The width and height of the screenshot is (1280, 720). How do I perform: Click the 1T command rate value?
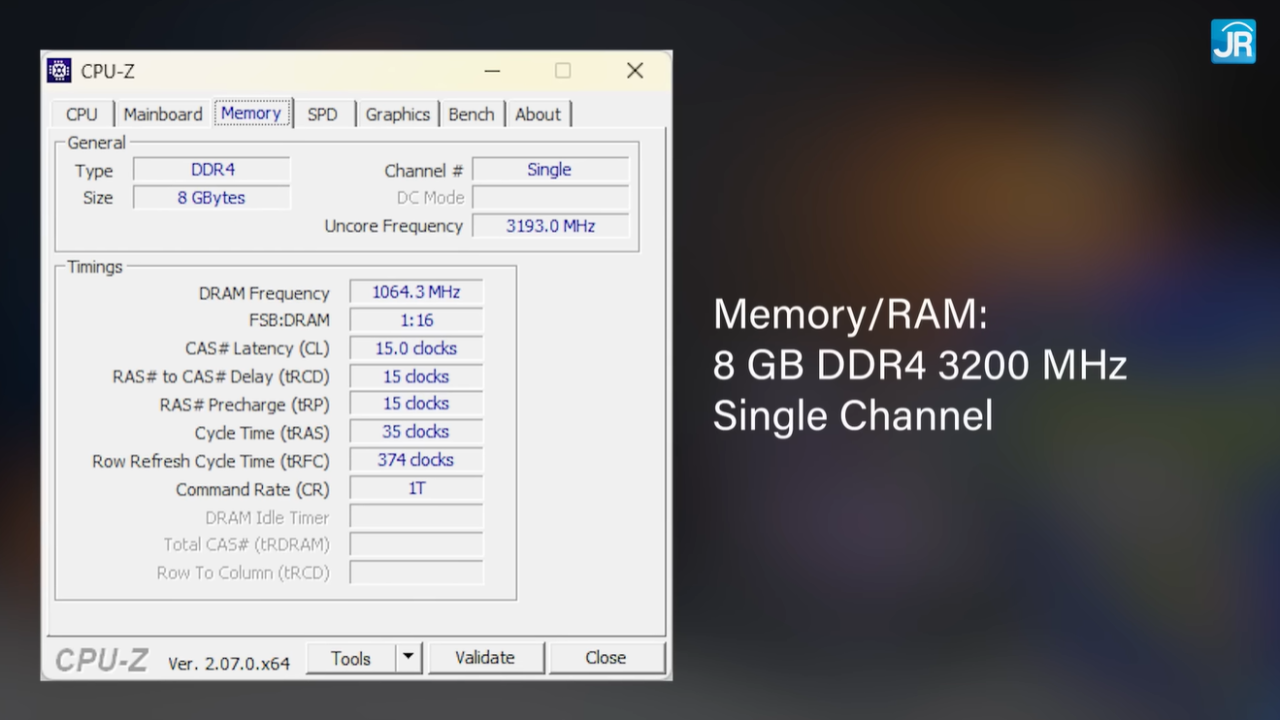(416, 489)
